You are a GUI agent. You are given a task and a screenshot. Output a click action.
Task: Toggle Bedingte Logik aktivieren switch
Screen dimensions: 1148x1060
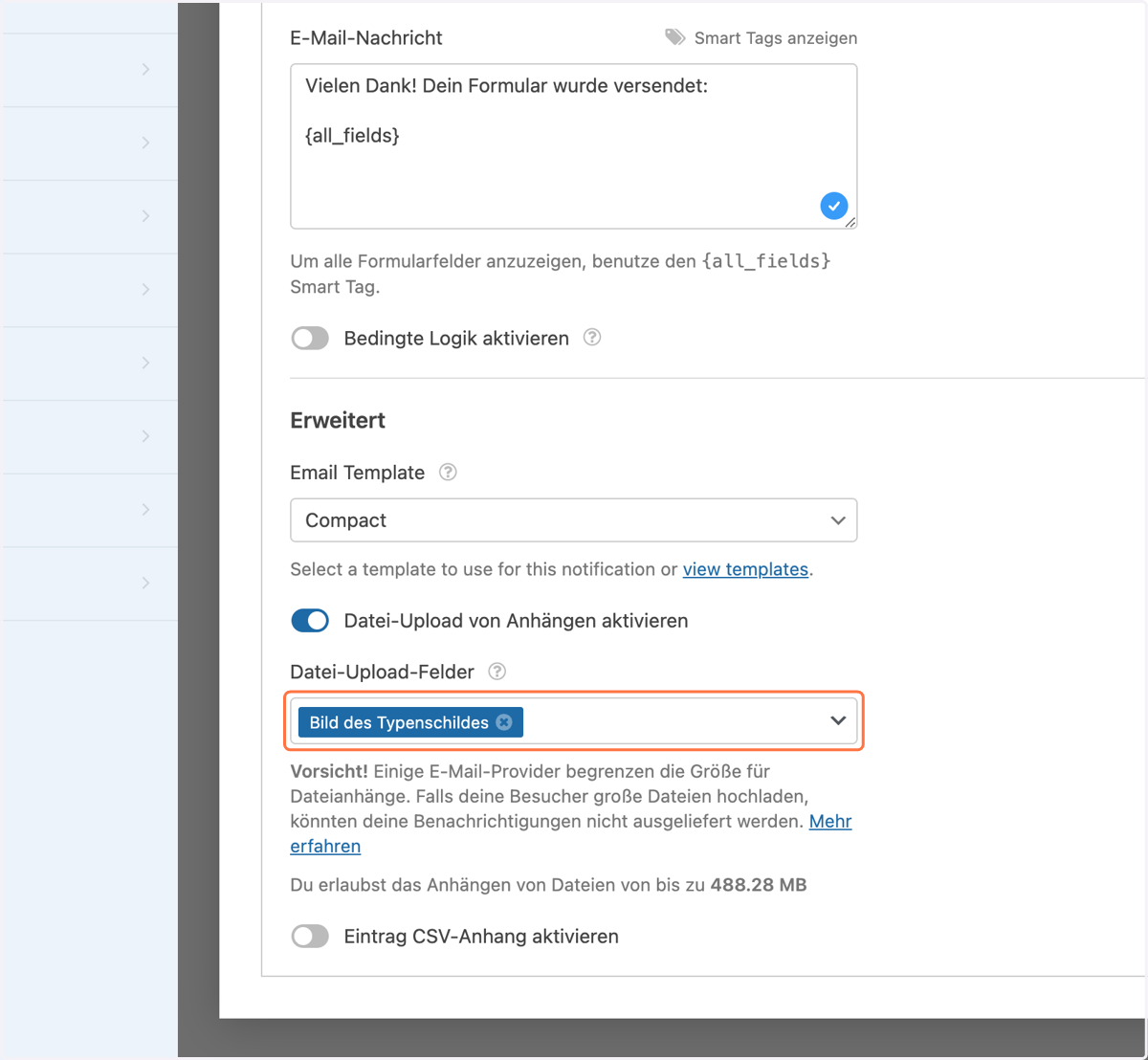point(310,339)
